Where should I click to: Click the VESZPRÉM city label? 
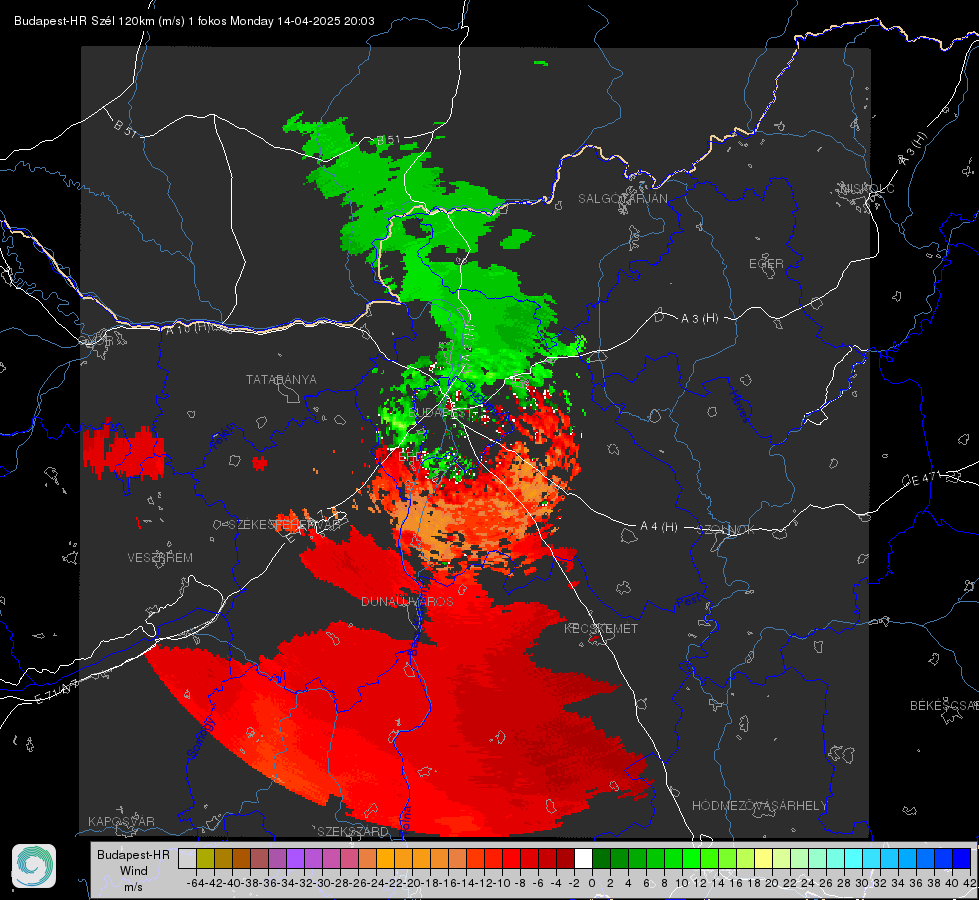click(x=160, y=557)
